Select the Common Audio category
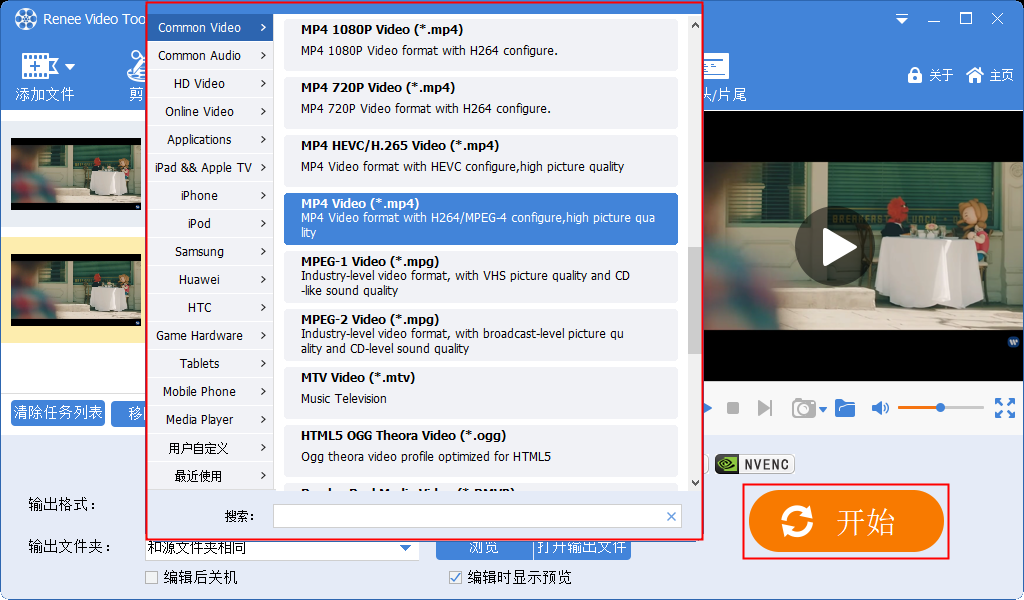The width and height of the screenshot is (1024, 600). [210, 55]
